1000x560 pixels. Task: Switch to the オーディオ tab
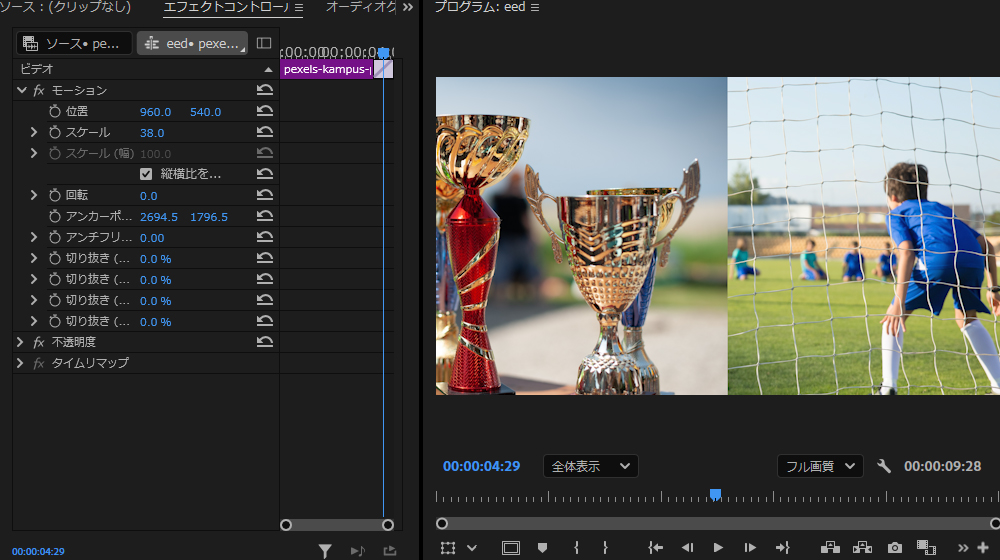360,7
